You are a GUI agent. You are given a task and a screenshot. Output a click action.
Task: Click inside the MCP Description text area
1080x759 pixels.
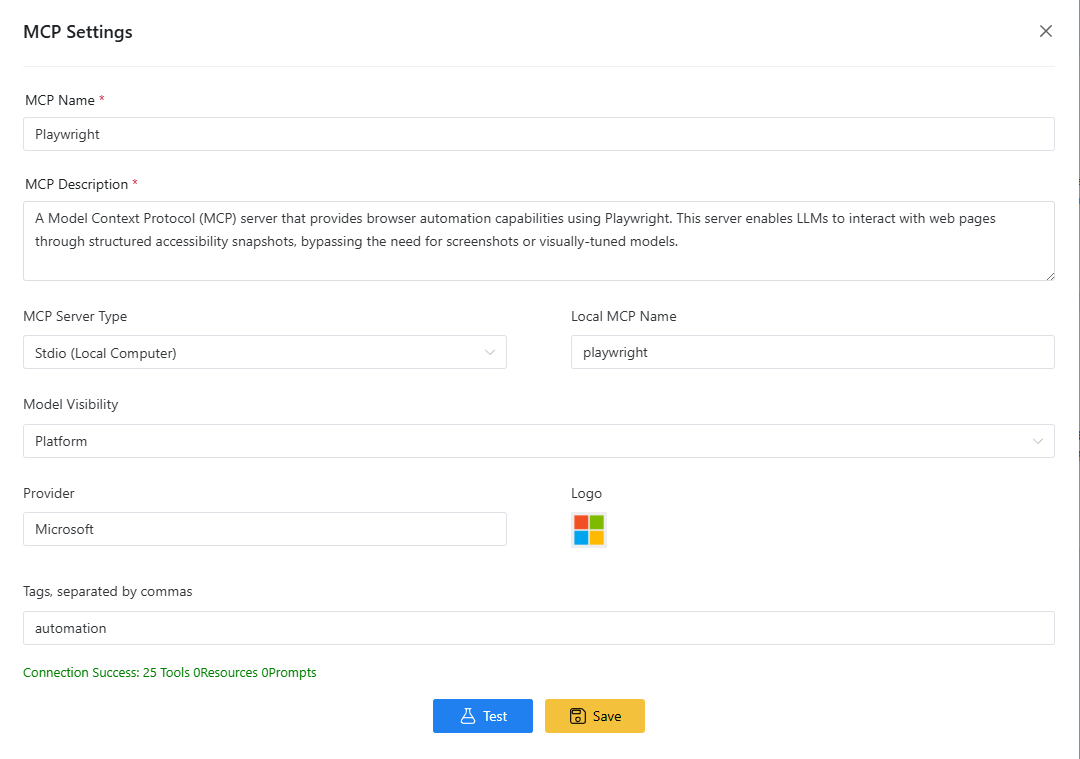(538, 241)
